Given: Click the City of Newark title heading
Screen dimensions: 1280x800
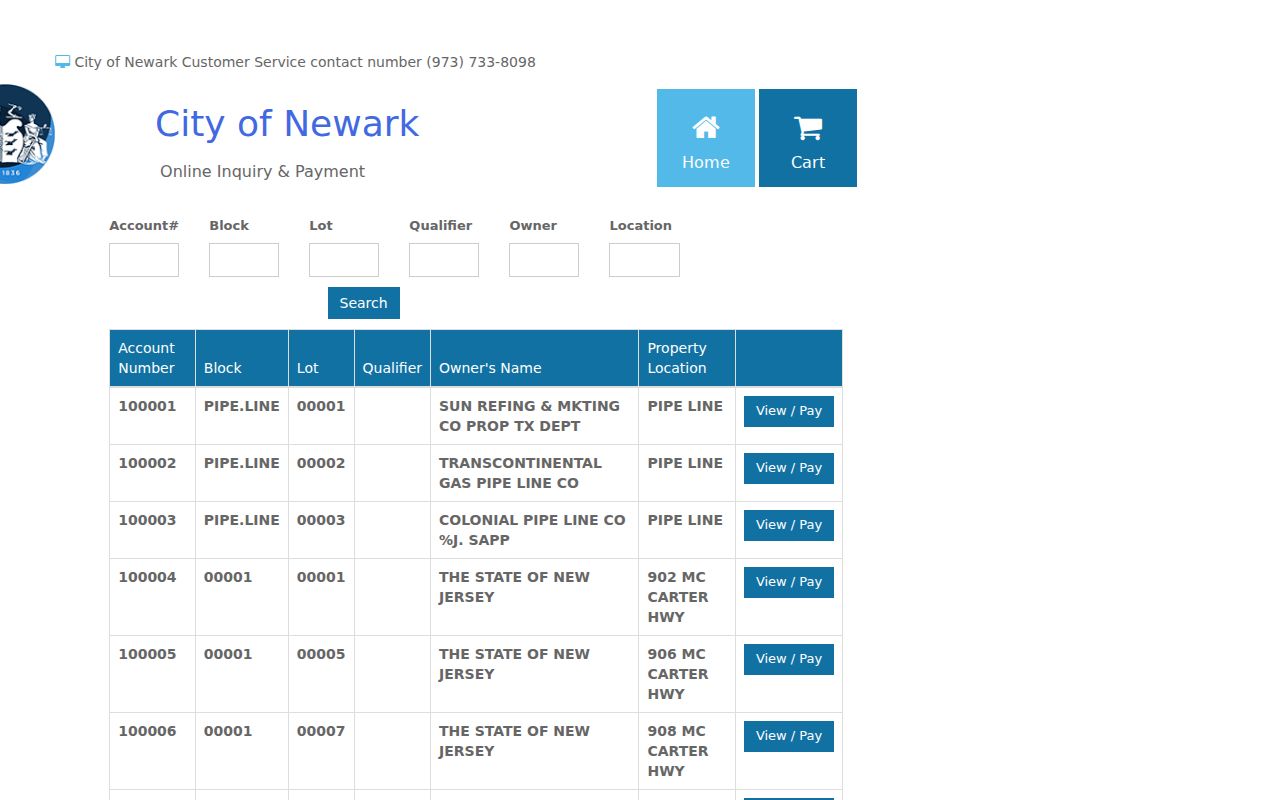Looking at the screenshot, I should (x=287, y=124).
